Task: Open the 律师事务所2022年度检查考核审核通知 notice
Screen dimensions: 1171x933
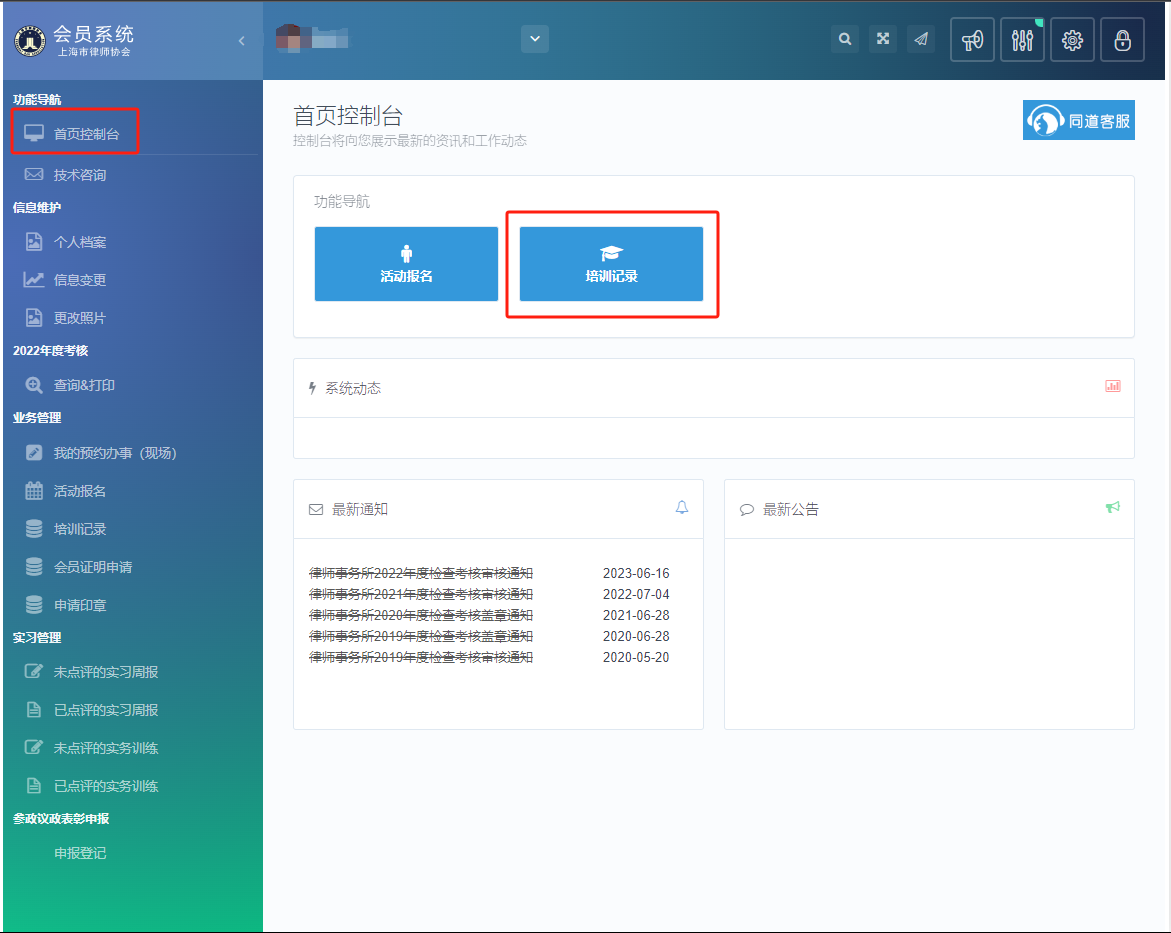Action: pos(421,573)
